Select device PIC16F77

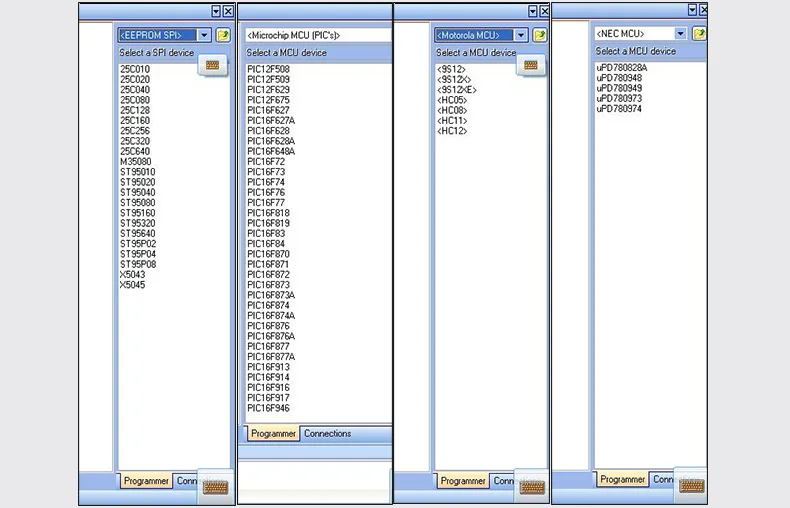coord(266,203)
